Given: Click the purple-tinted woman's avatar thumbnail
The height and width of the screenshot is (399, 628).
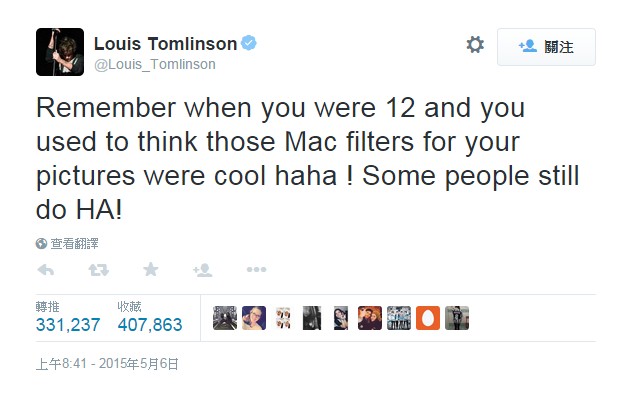Looking at the screenshot, I should (254, 318).
